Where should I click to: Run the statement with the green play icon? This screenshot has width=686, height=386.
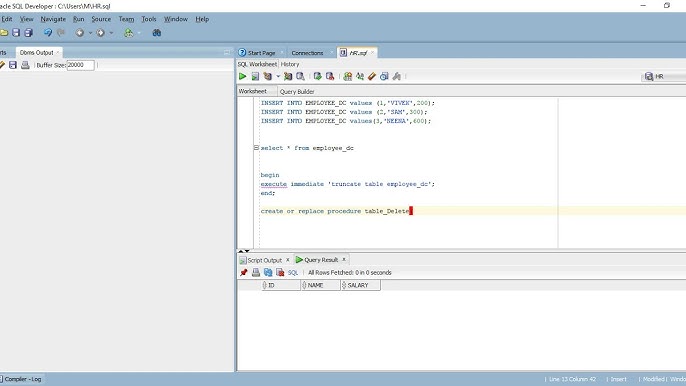242,76
